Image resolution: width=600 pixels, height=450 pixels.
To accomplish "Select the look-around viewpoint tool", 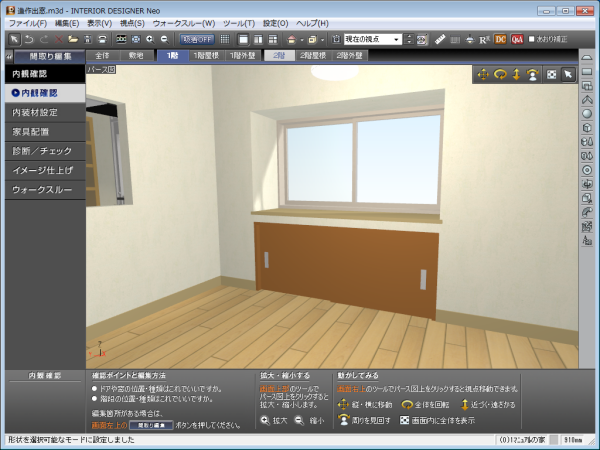I will [532, 74].
